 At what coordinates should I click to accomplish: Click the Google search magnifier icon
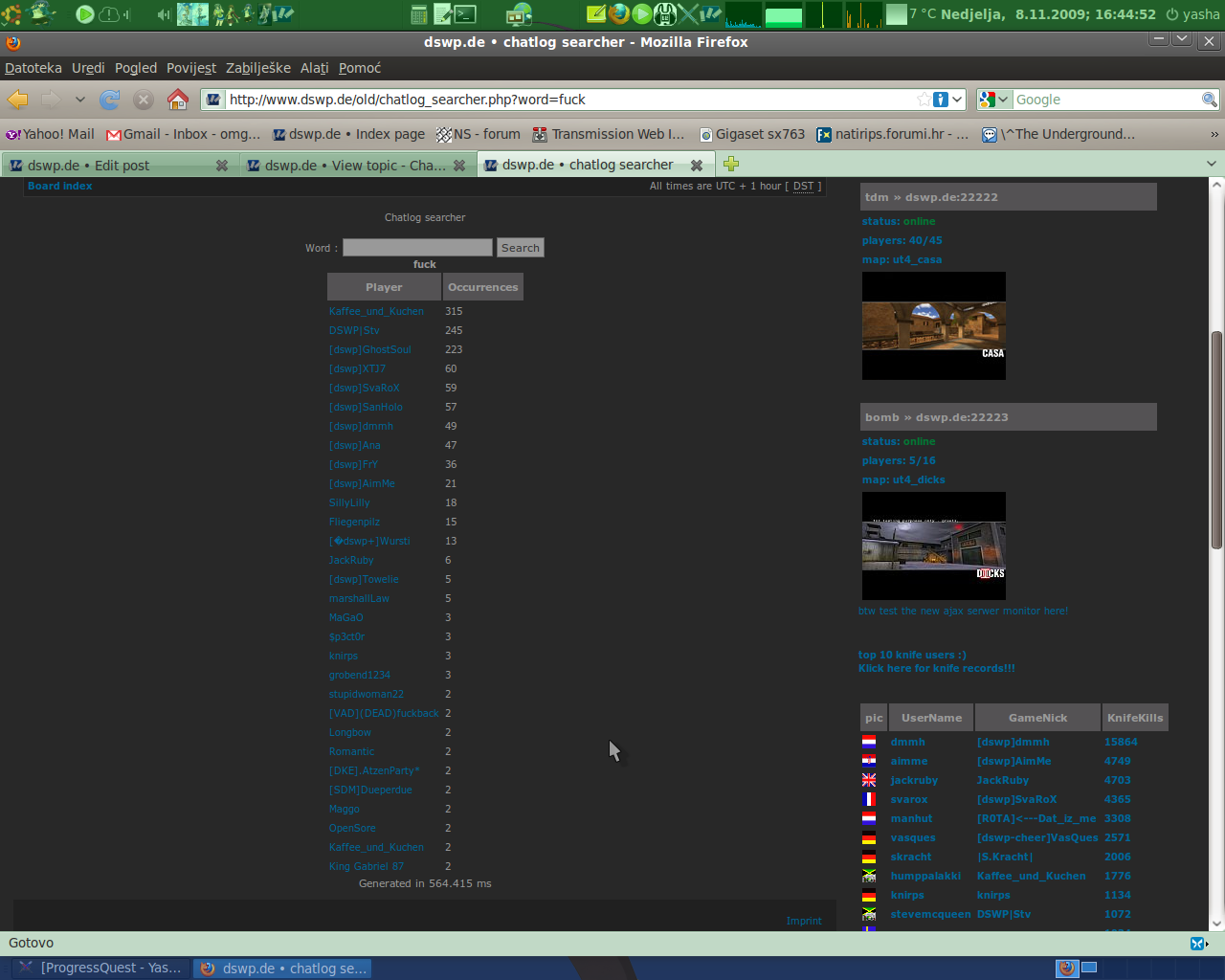pos(1210,100)
